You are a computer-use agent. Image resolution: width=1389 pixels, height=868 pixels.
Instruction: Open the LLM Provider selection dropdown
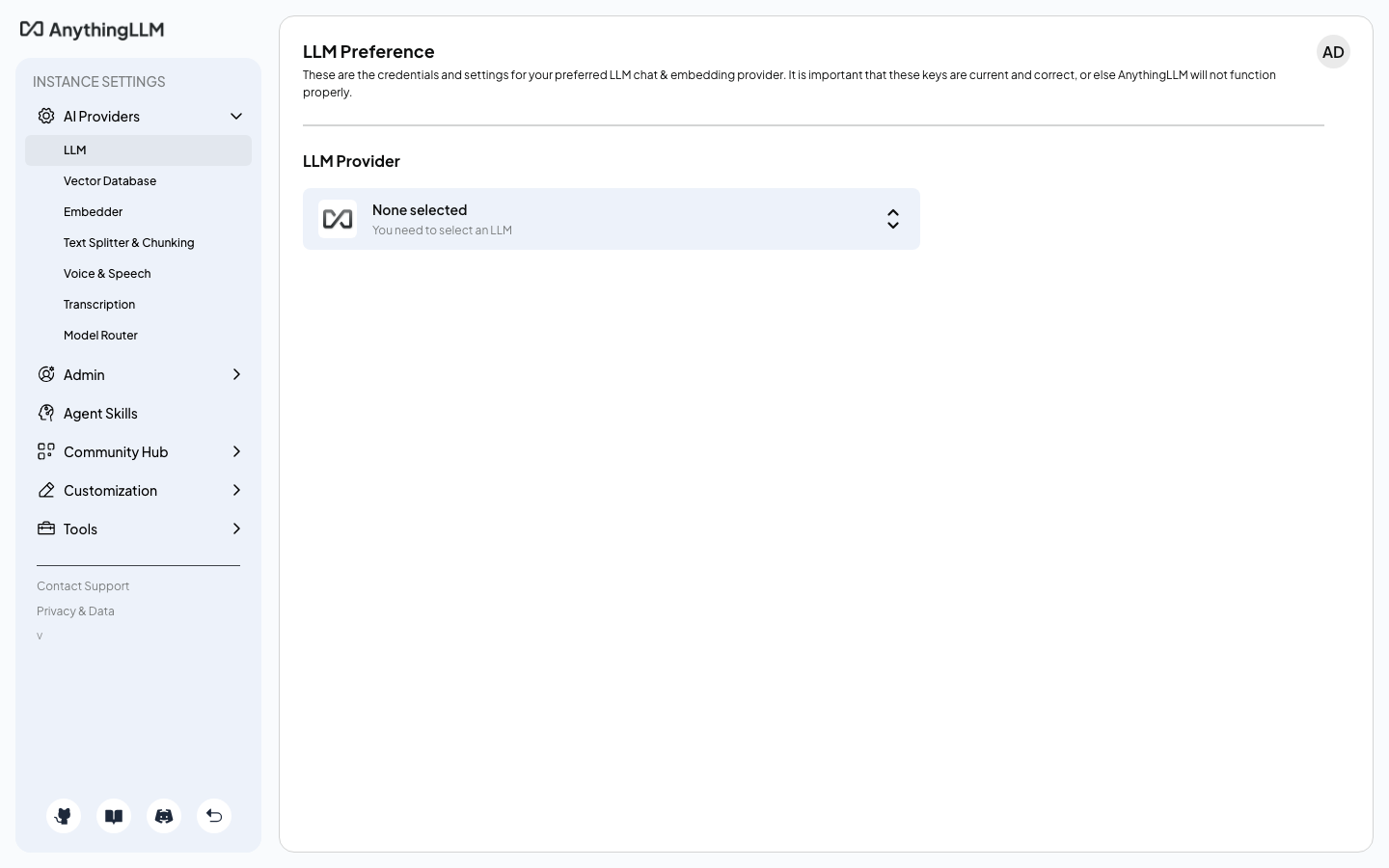[612, 219]
